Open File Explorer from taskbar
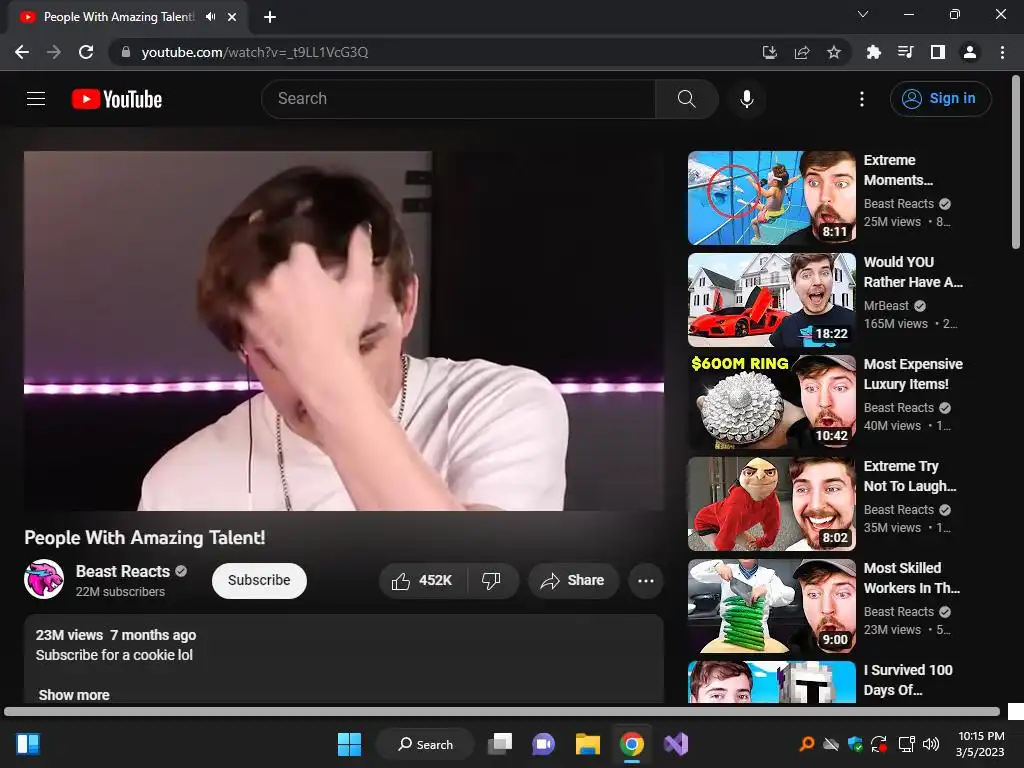 588,744
